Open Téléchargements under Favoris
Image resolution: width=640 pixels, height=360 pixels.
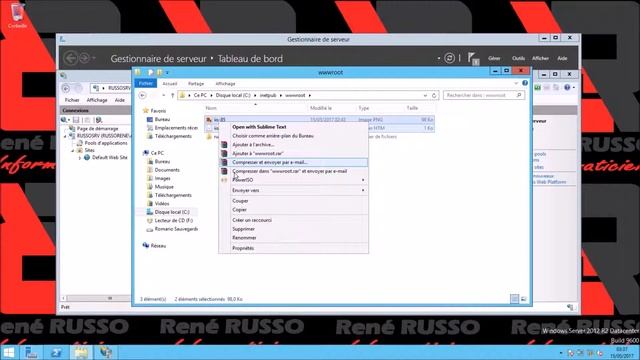tap(173, 136)
